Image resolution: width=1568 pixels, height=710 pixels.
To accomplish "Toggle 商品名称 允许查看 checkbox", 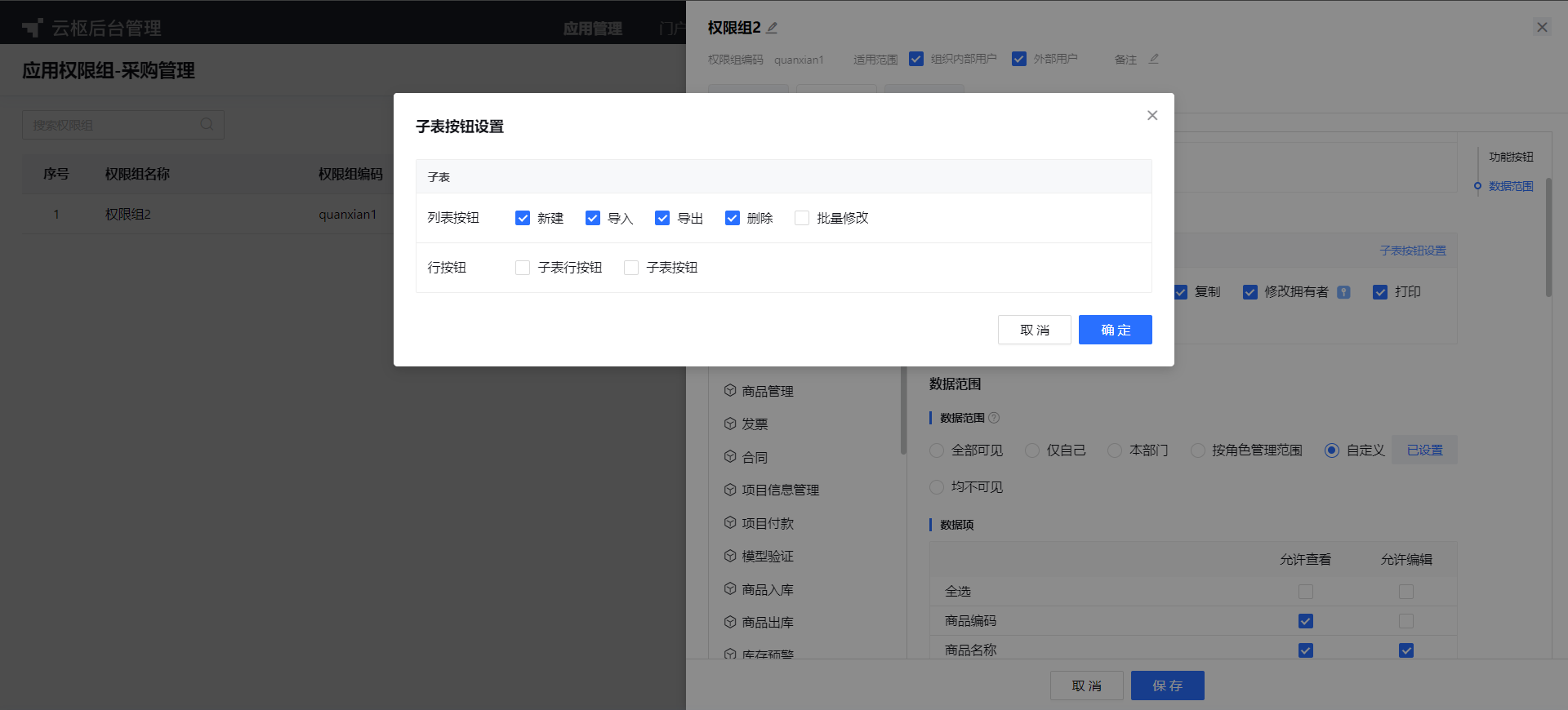I will [x=1306, y=650].
